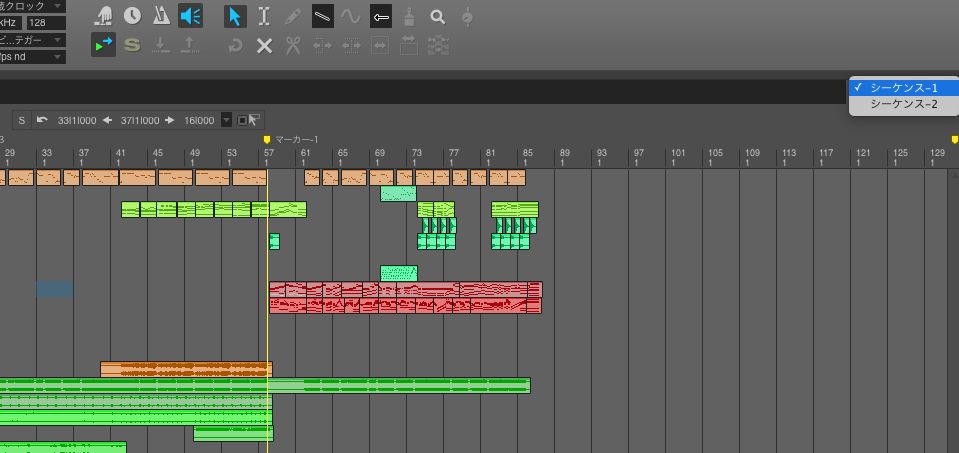Image resolution: width=959 pixels, height=453 pixels.
Task: Select the I-Beam selection tool
Action: click(264, 16)
